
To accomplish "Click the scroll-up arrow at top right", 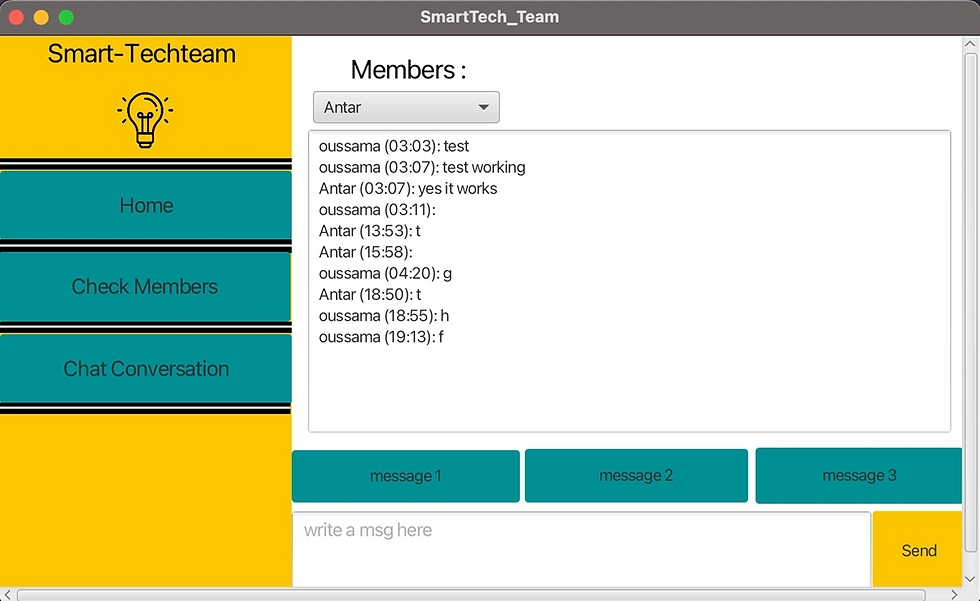I will 970,44.
